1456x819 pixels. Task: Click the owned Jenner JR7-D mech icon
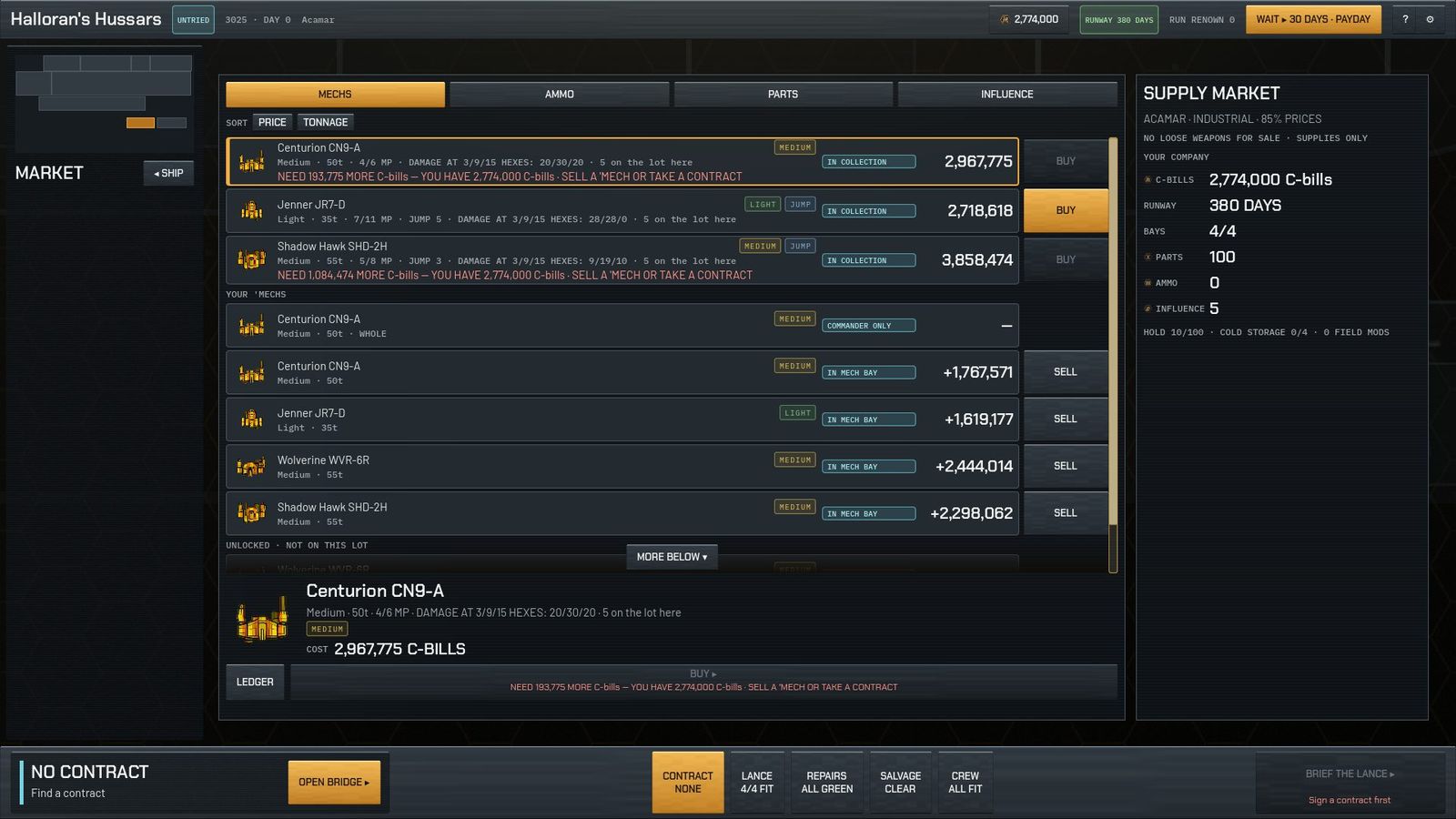tap(251, 420)
